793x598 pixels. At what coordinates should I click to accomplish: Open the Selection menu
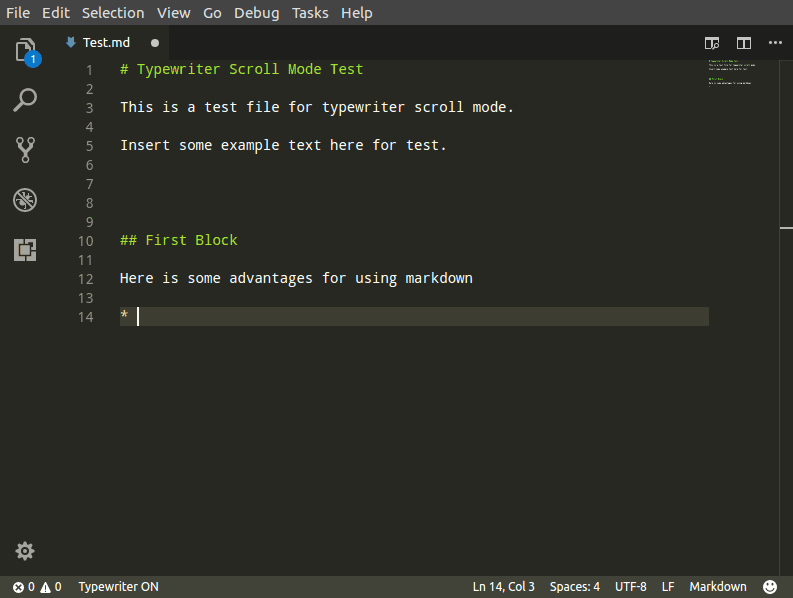pyautogui.click(x=113, y=13)
